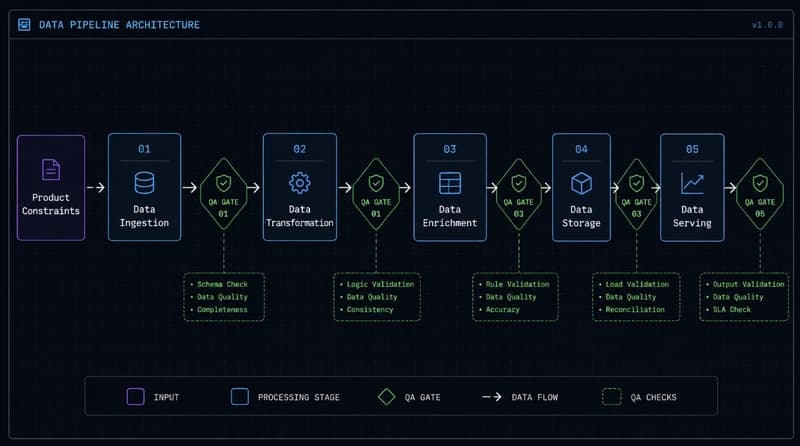Click the dashed QA Checks square in legend
800x446 pixels.
pyautogui.click(x=612, y=397)
